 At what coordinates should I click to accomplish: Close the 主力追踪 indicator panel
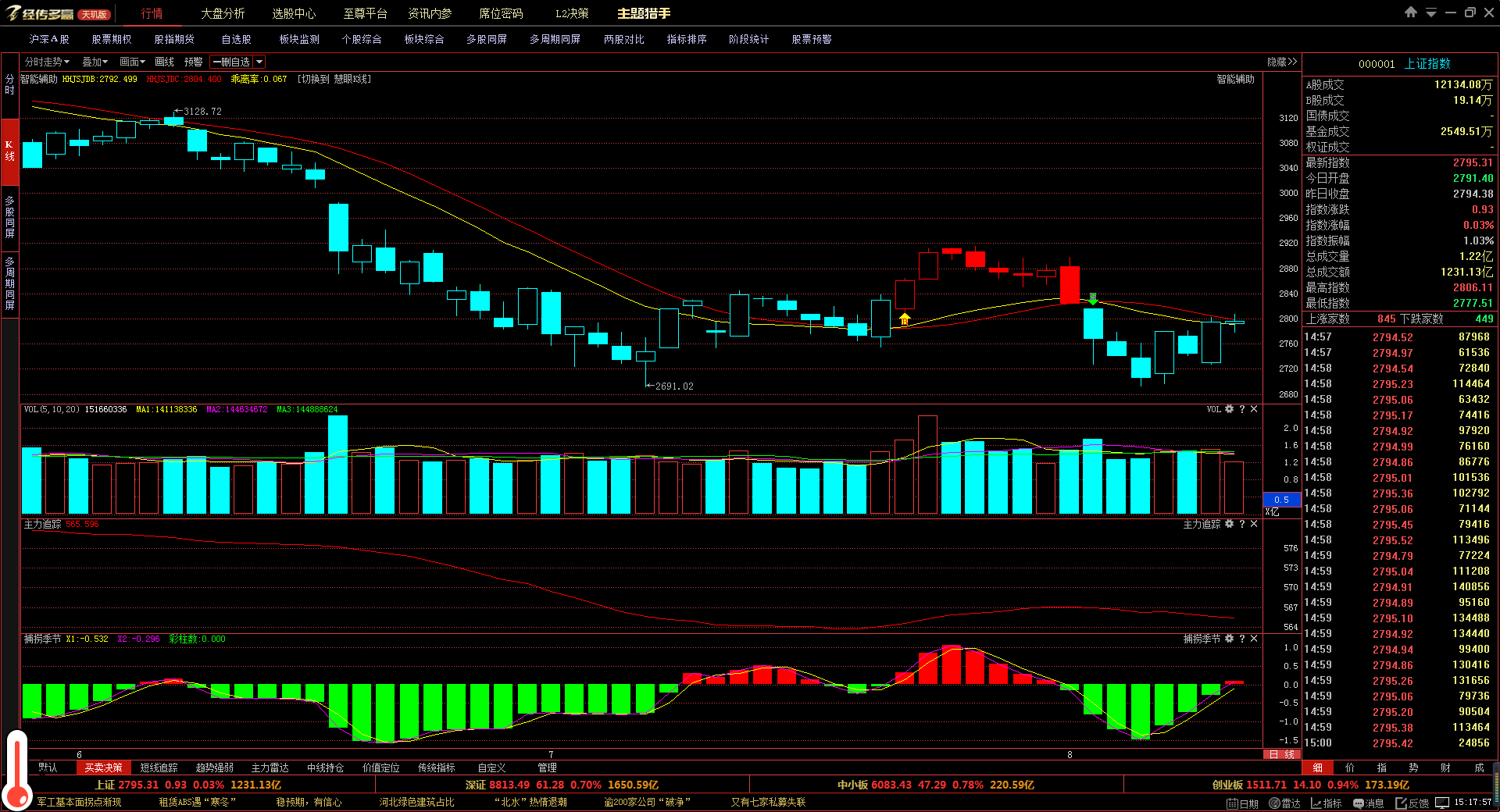1254,524
